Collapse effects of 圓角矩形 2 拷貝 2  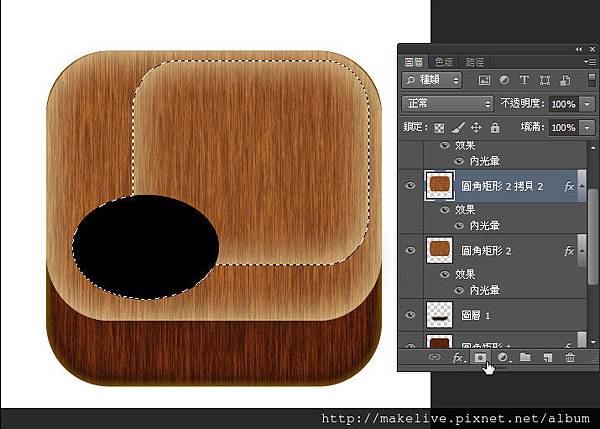coord(582,186)
